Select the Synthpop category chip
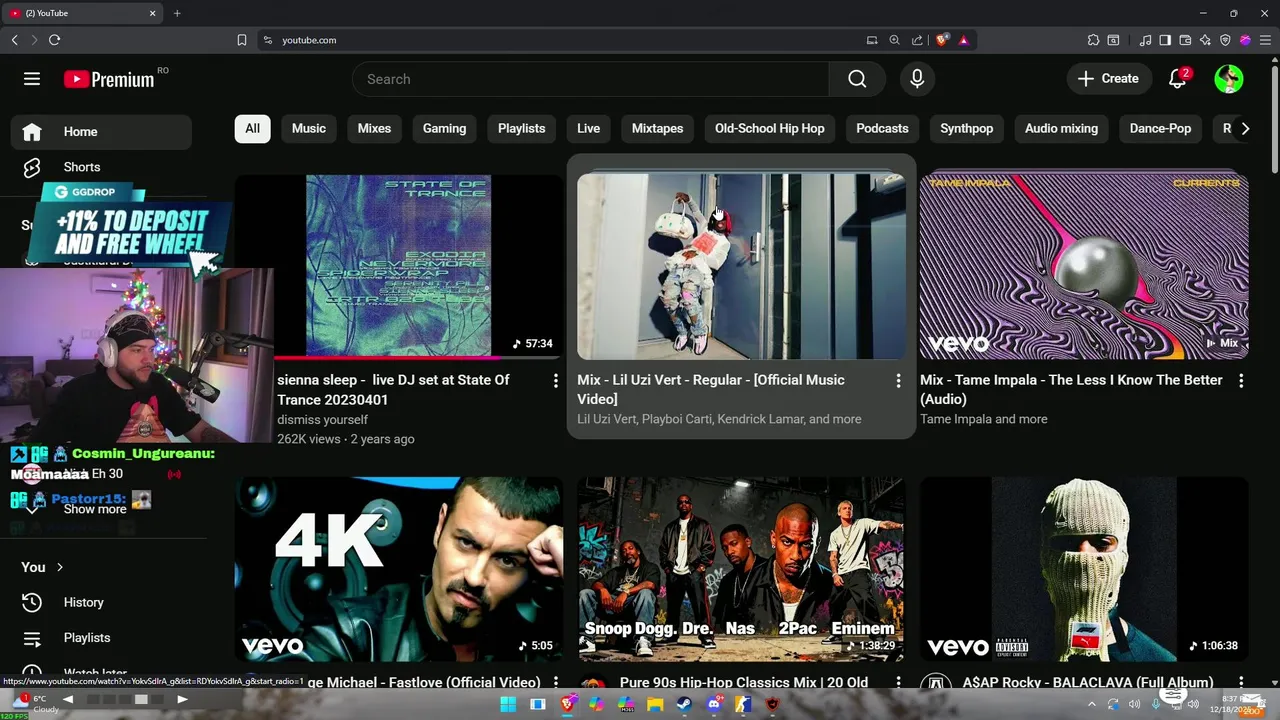 click(966, 128)
